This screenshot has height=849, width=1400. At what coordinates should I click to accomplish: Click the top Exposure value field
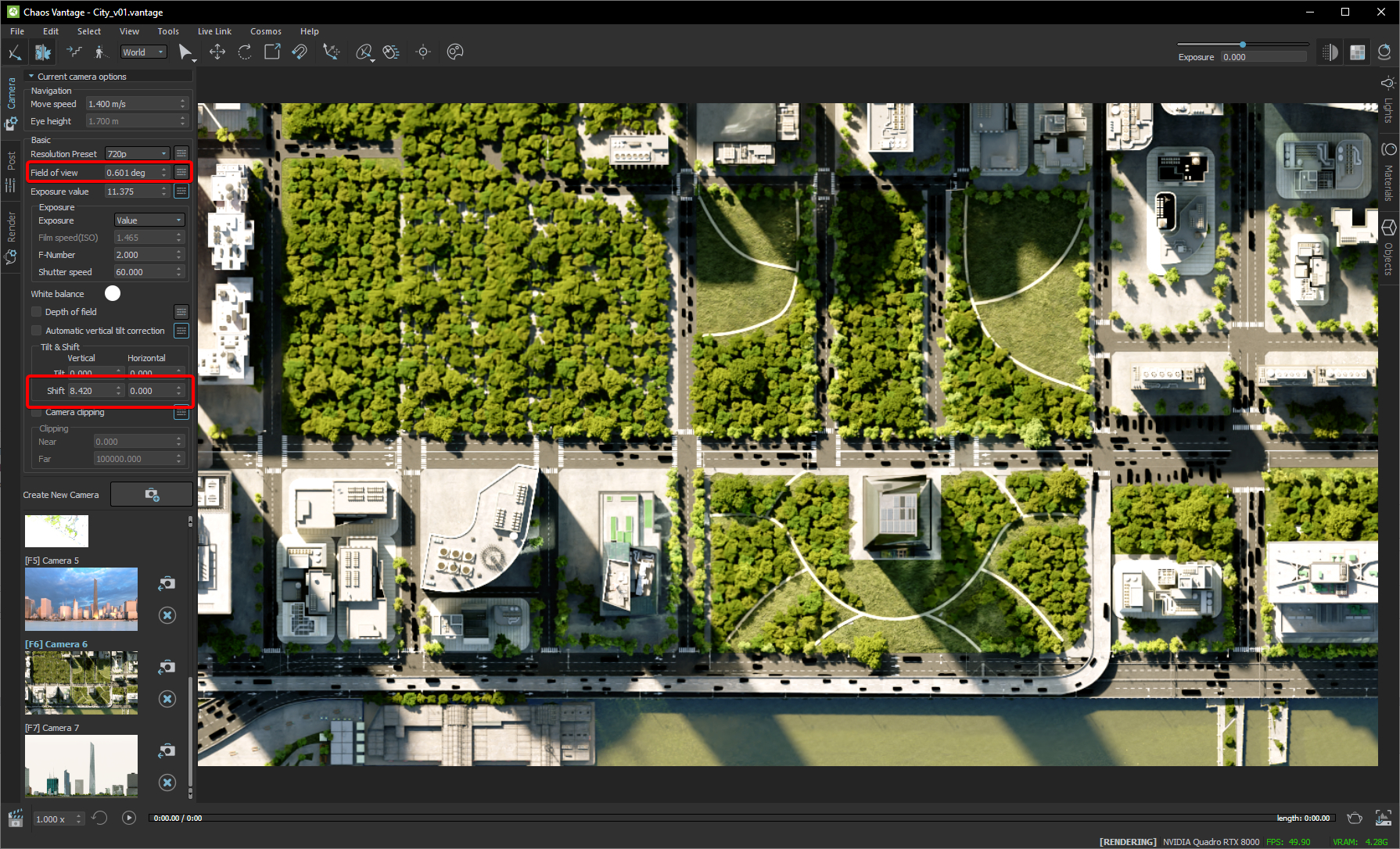(1263, 57)
